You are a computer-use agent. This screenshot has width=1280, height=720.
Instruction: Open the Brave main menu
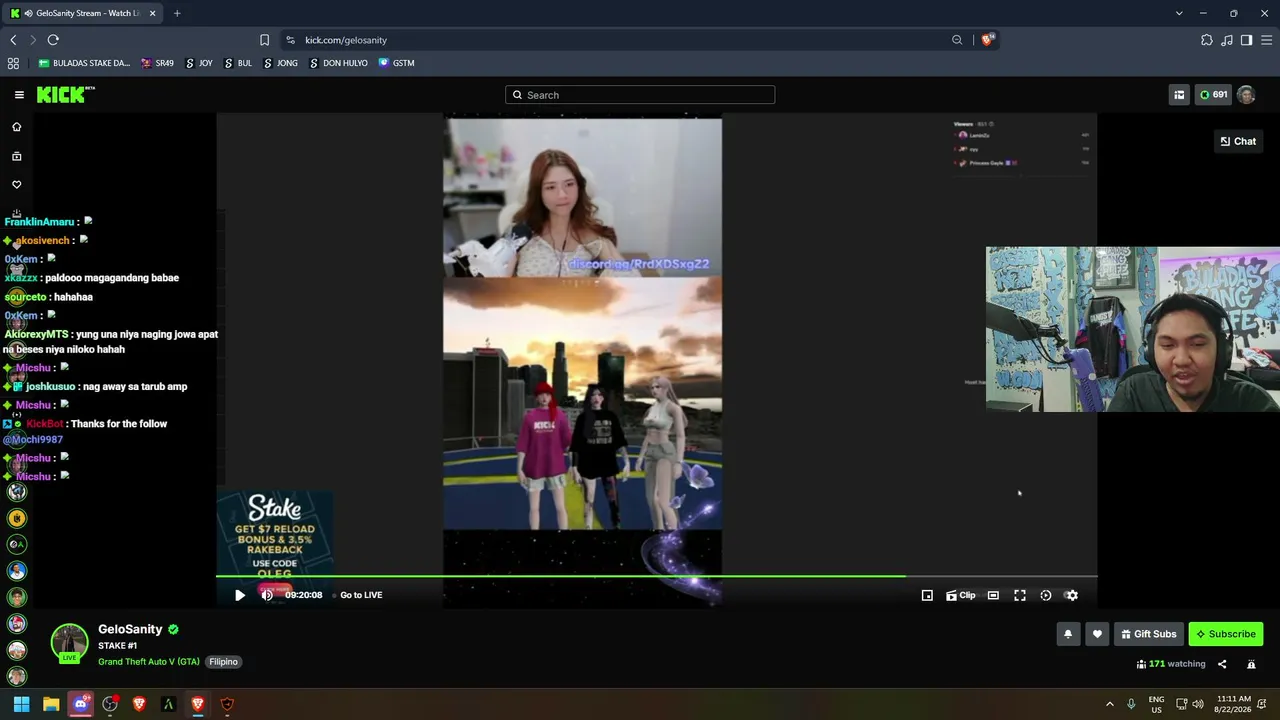coord(1266,40)
